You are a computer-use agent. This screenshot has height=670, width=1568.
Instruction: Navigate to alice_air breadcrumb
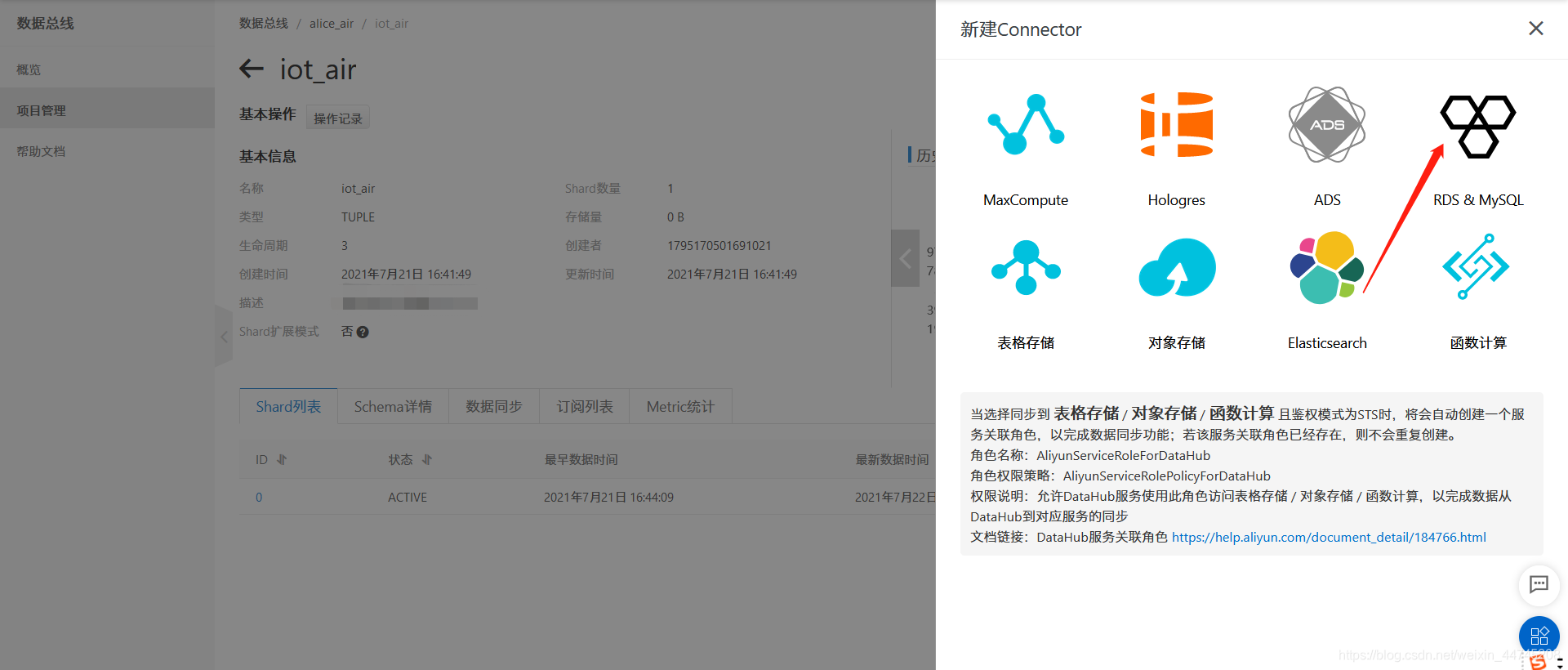pos(332,23)
